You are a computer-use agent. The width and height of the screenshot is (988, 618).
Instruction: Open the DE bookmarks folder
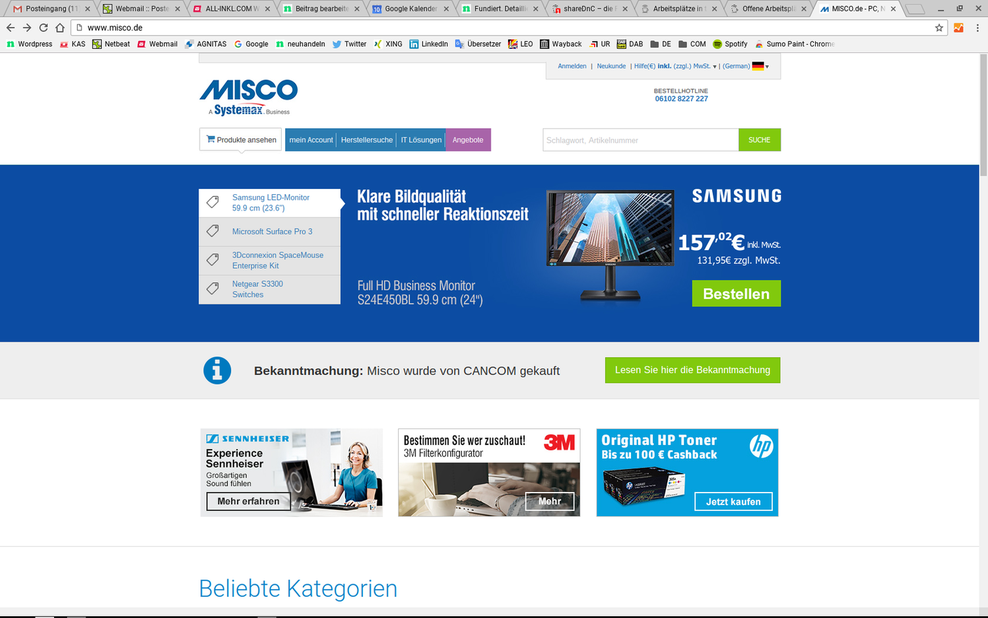coord(660,44)
